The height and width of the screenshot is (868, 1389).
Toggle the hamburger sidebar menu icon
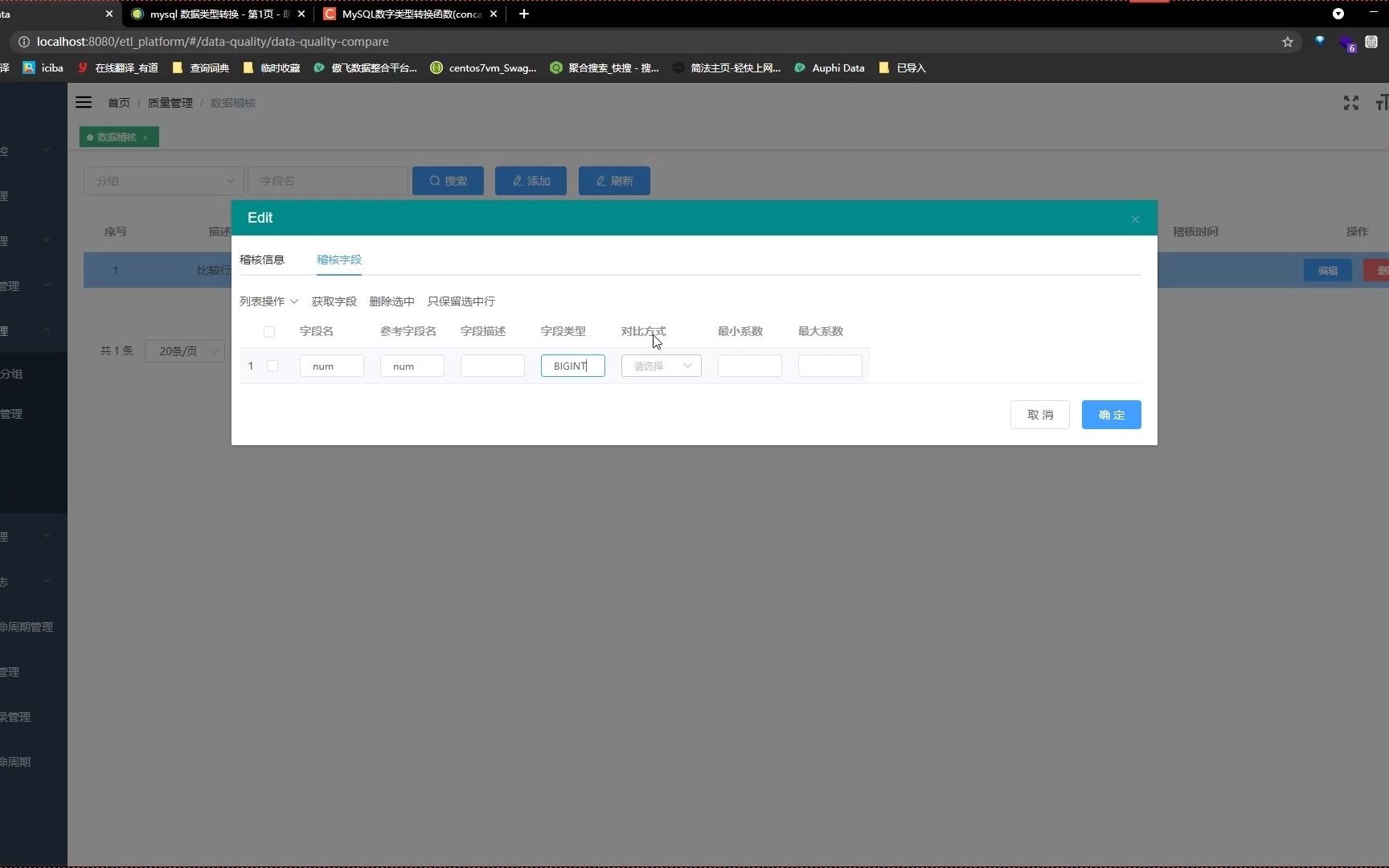click(84, 102)
